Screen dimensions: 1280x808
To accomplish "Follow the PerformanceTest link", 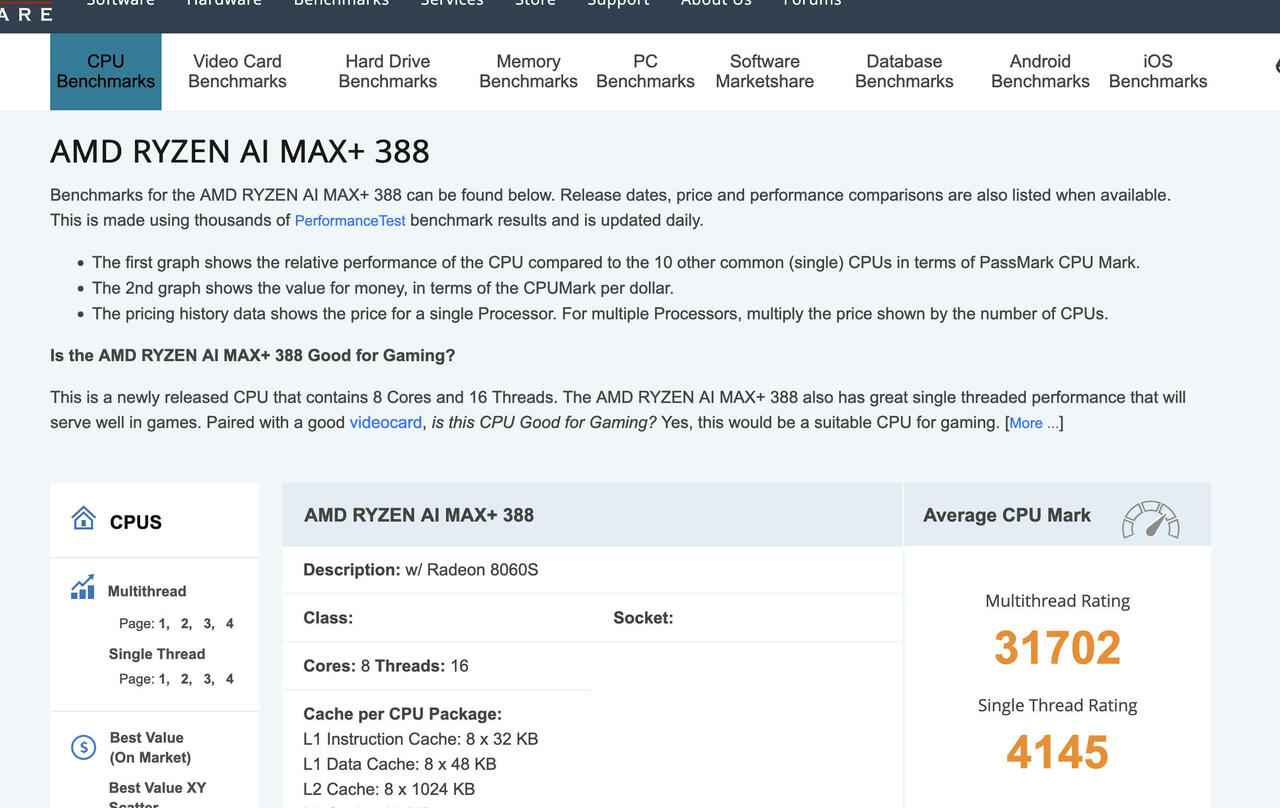I will (350, 220).
